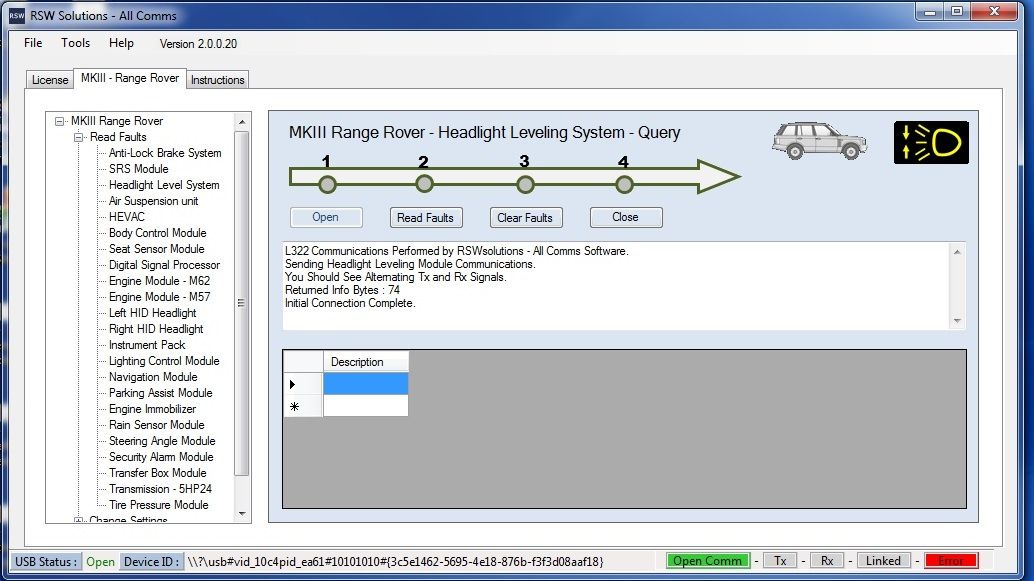Viewport: 1034px width, 581px height.
Task: Select Engine Immobilizer in tree
Action: (x=152, y=409)
